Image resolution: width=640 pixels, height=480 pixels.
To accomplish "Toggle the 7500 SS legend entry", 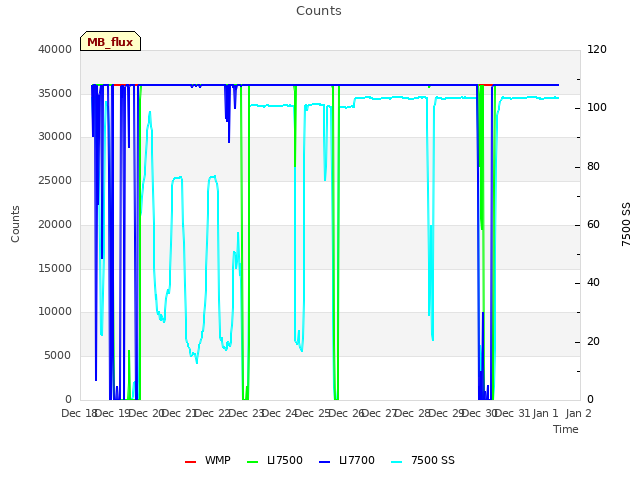I will pyautogui.click(x=423, y=460).
